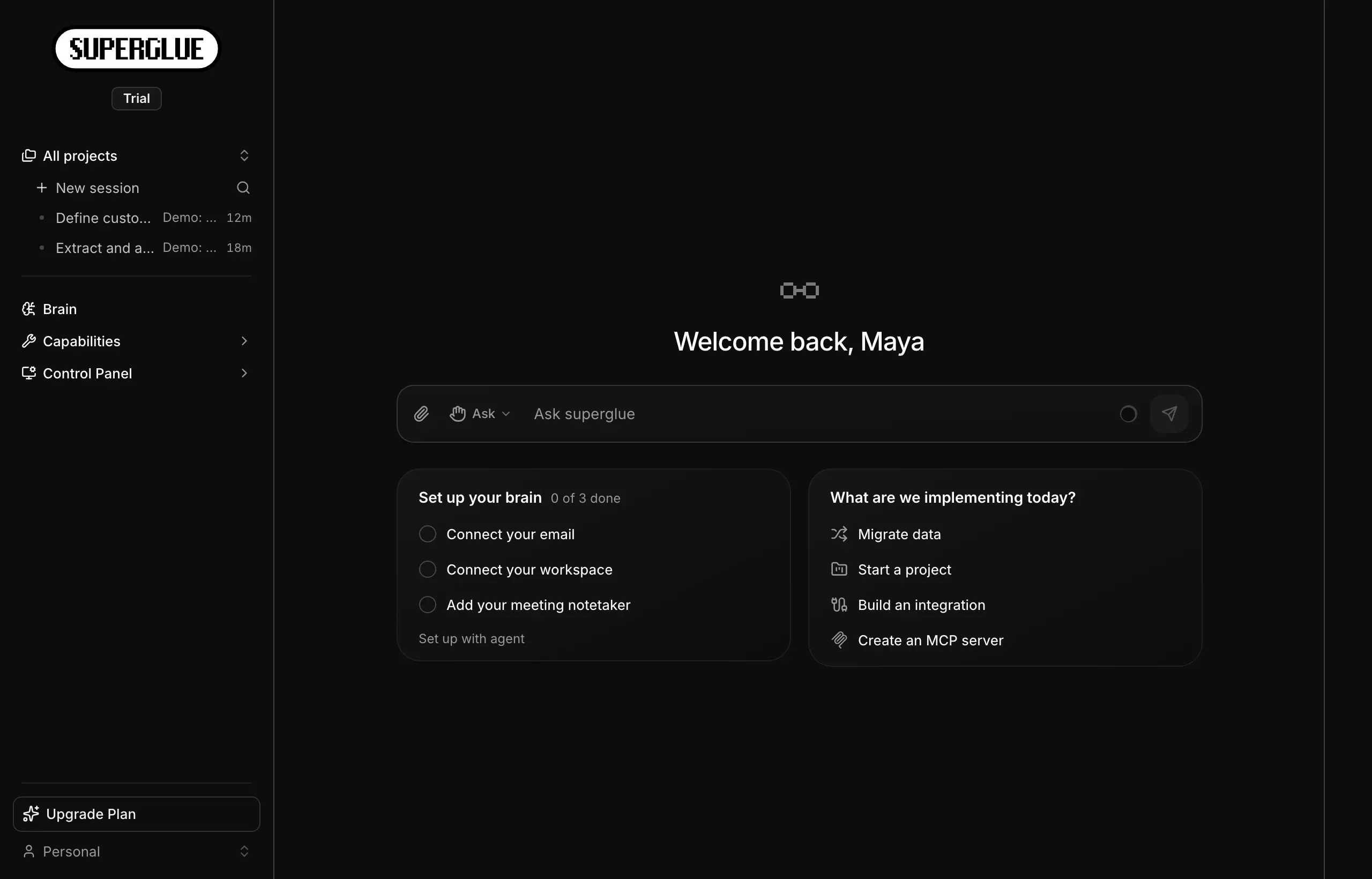Select the Build an integration option
Screen dimensions: 1372x879
click(922, 605)
